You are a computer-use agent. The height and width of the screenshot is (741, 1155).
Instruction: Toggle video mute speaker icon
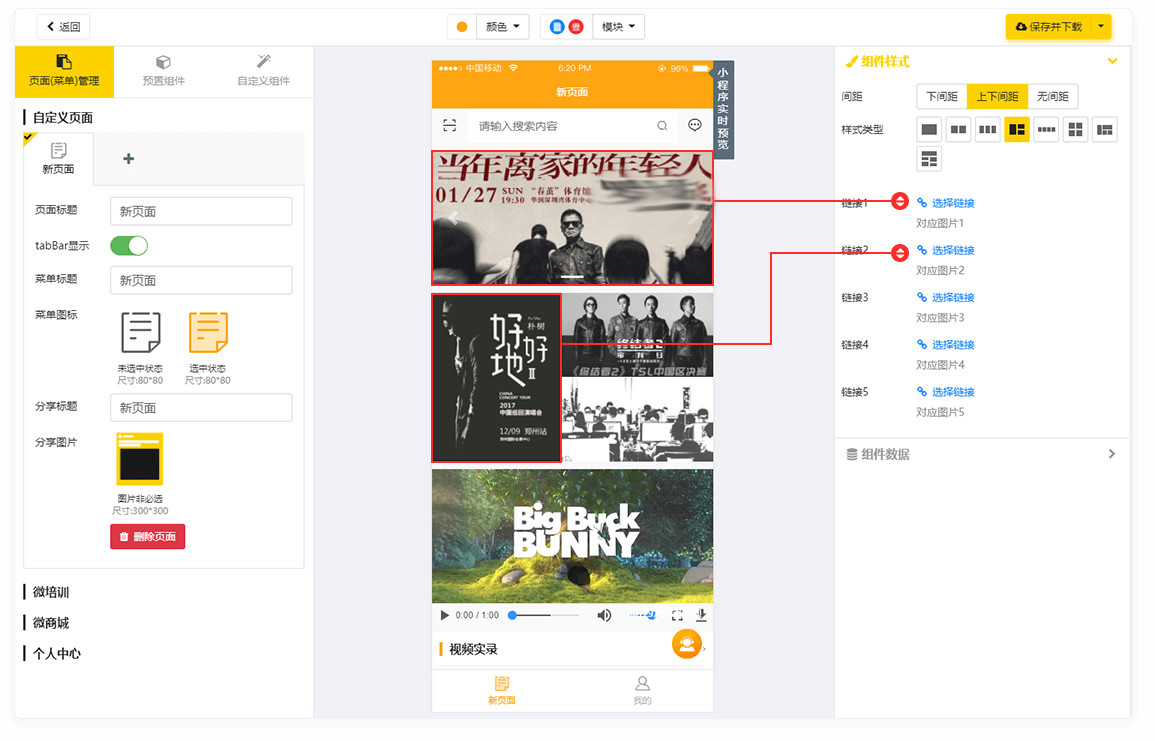pos(604,615)
